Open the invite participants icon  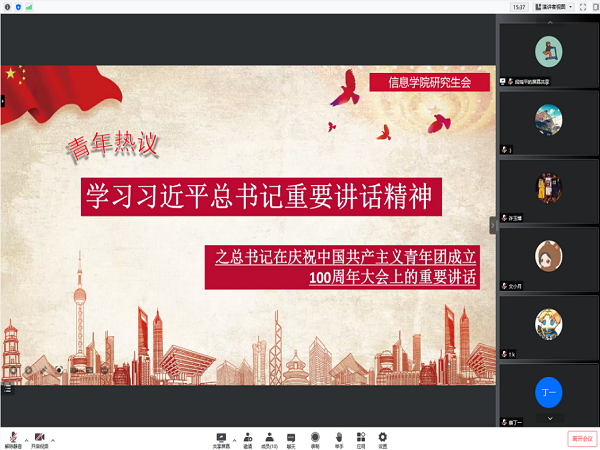(248, 440)
